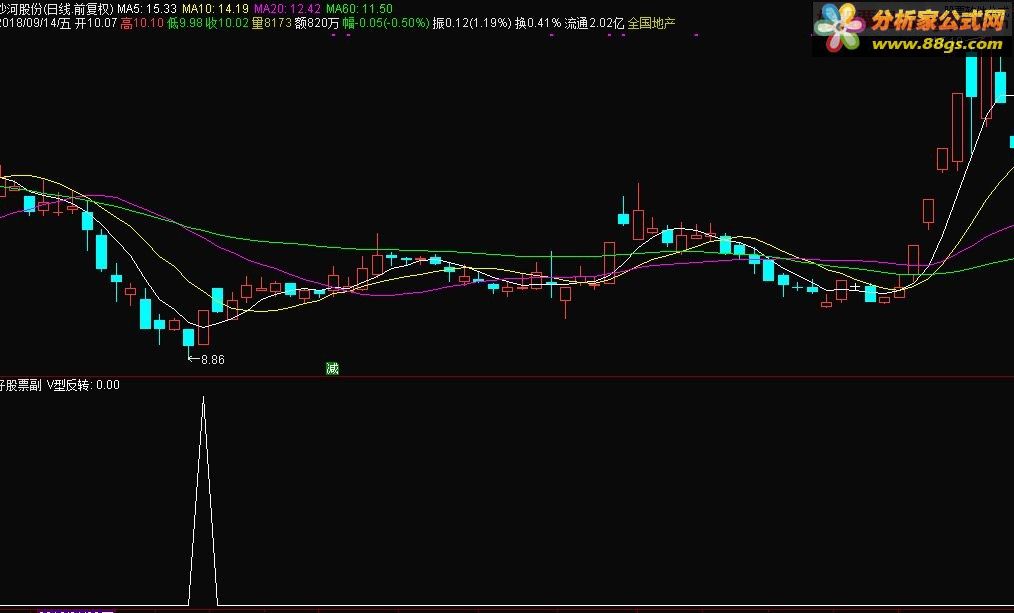Click the high price 高10.10 value
Screen dimensions: 1014x613
[x=142, y=23]
